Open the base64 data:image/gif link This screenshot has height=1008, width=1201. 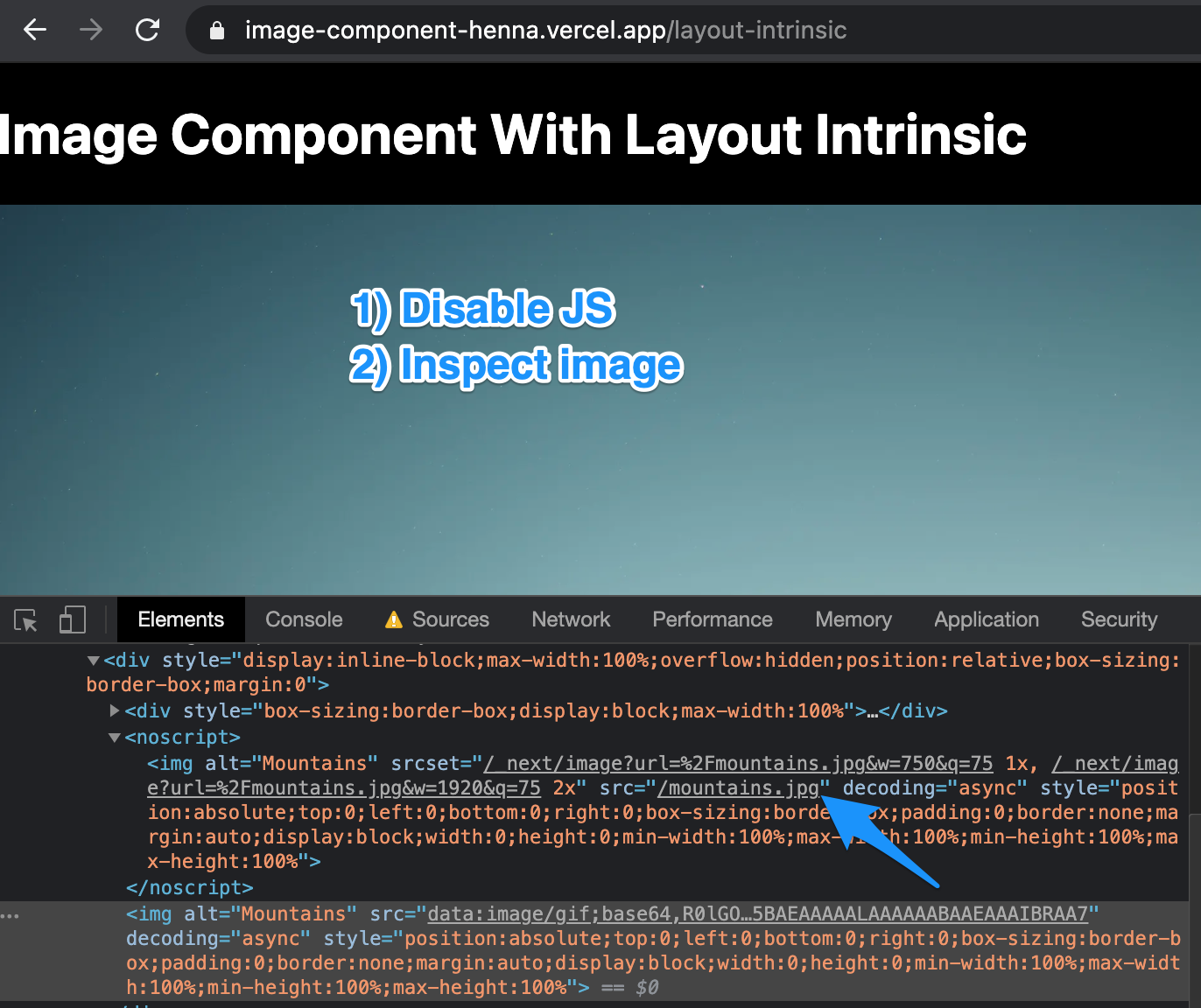coord(758,913)
